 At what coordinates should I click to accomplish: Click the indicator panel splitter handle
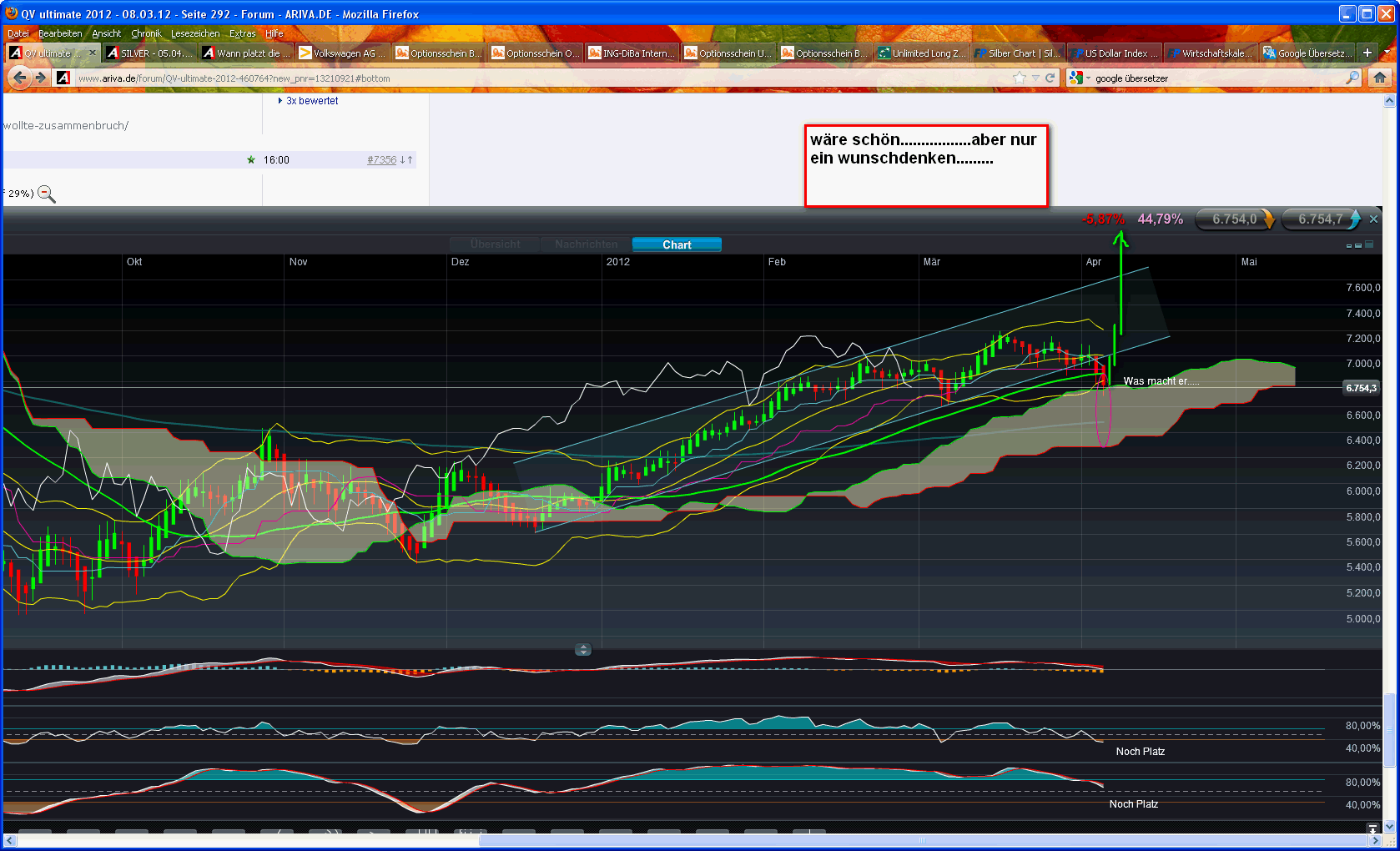tap(583, 649)
